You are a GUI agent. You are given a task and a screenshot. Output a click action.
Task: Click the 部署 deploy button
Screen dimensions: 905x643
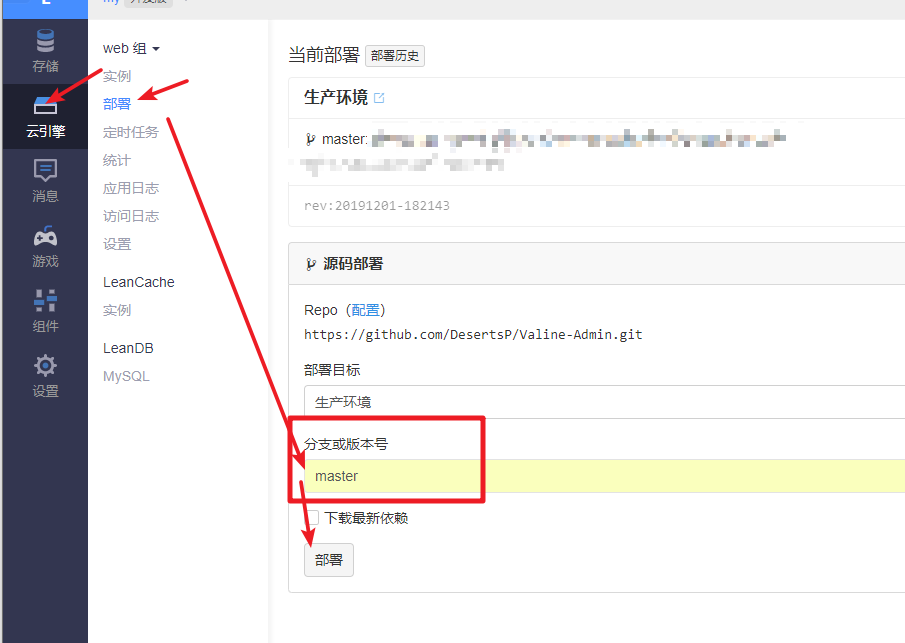[329, 560]
